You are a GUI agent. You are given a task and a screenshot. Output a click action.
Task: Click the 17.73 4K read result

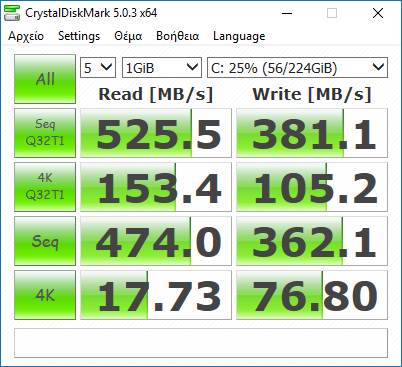point(156,295)
